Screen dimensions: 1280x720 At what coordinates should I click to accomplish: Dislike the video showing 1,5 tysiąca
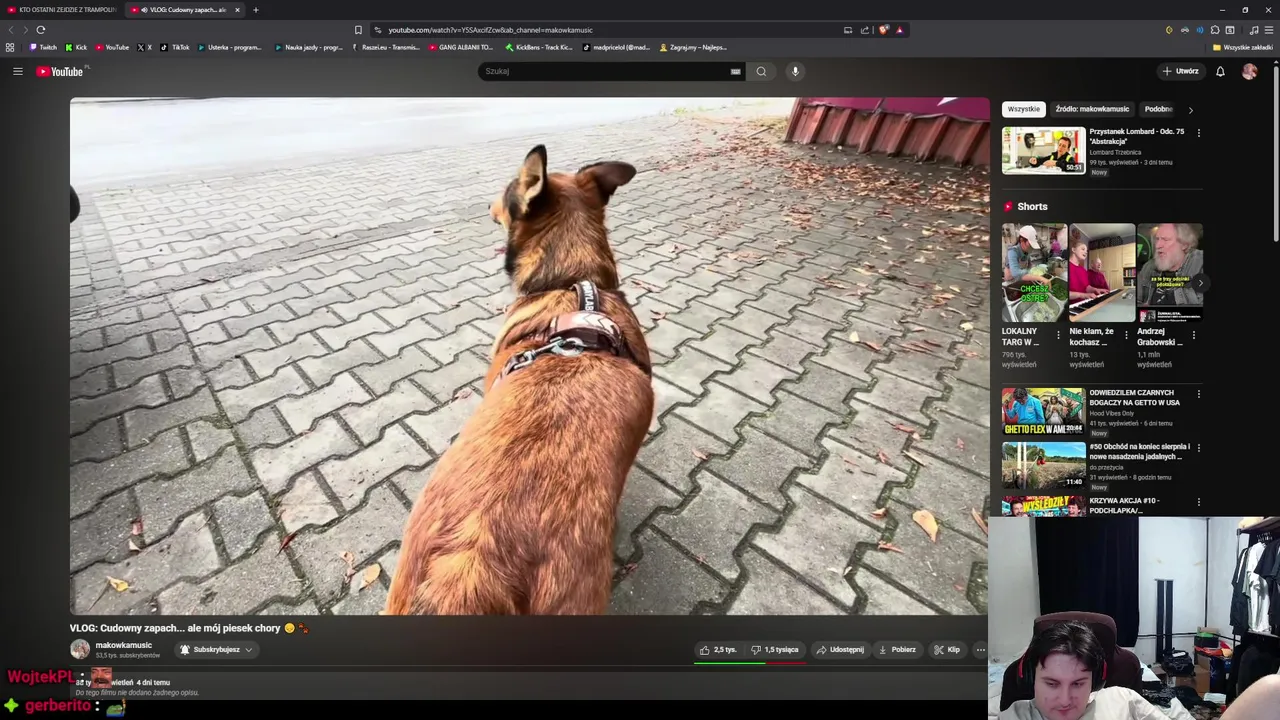pos(775,650)
